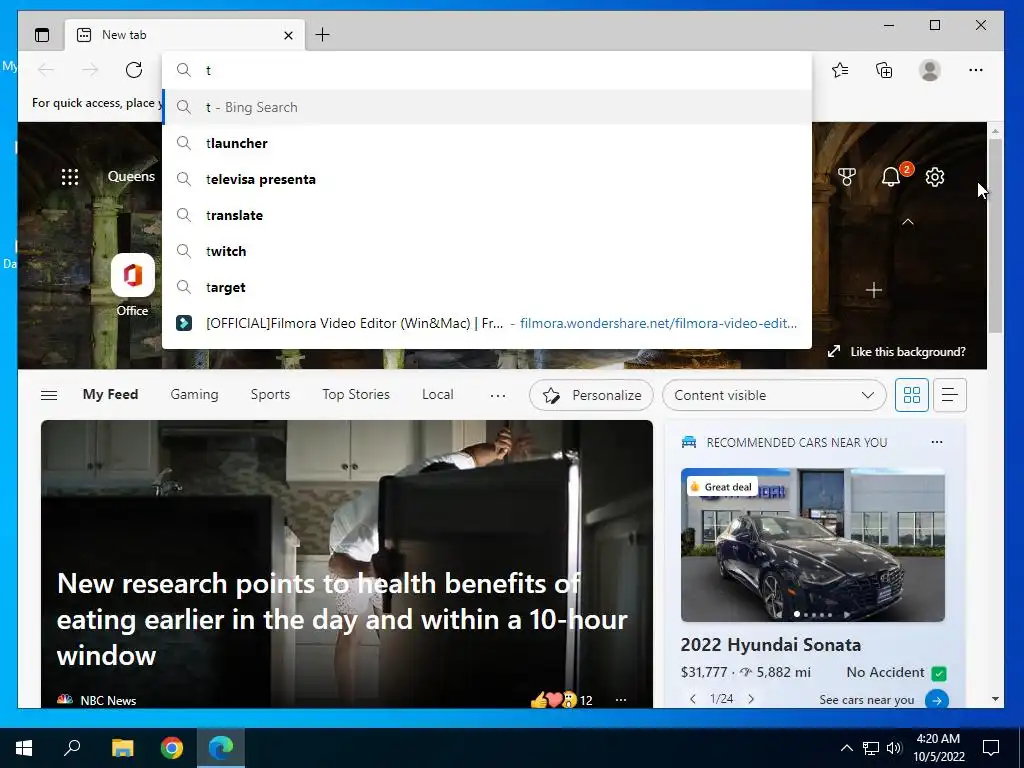Open the Rewards trophy icon
The width and height of the screenshot is (1024, 768).
[x=847, y=177]
